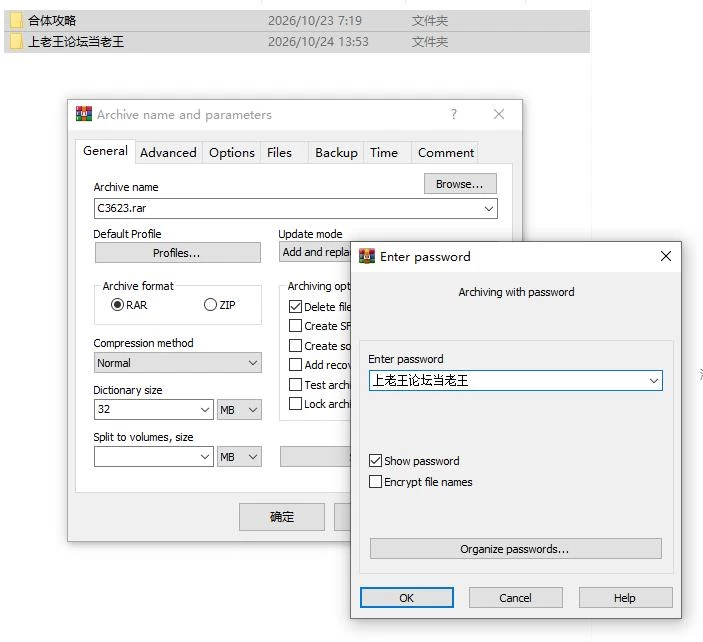703x642 pixels.
Task: Click Help in Enter password dialog
Action: pyautogui.click(x=625, y=598)
